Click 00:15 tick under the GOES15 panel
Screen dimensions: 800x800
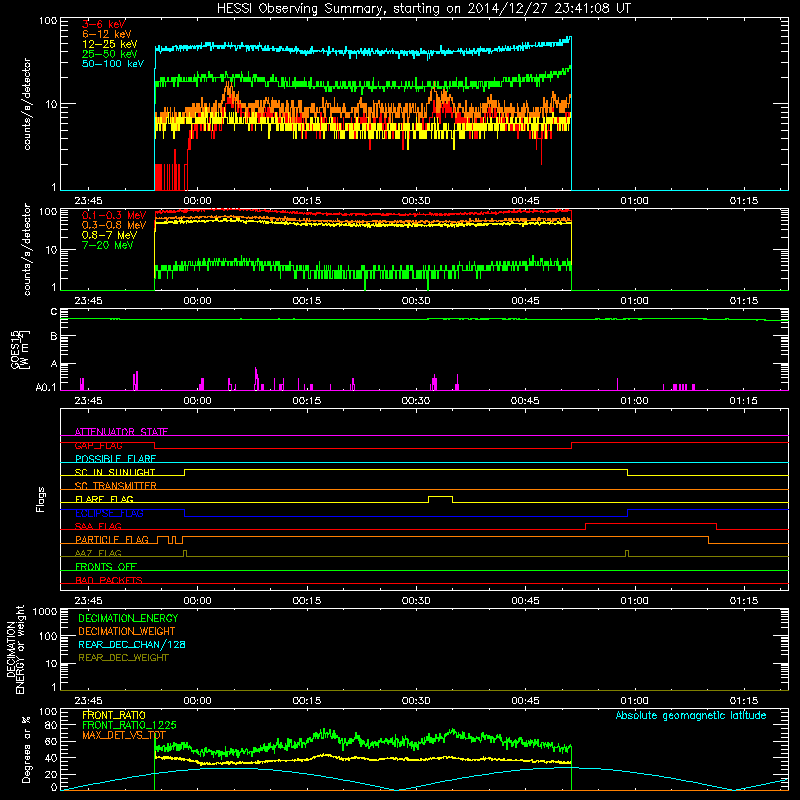coord(307,401)
